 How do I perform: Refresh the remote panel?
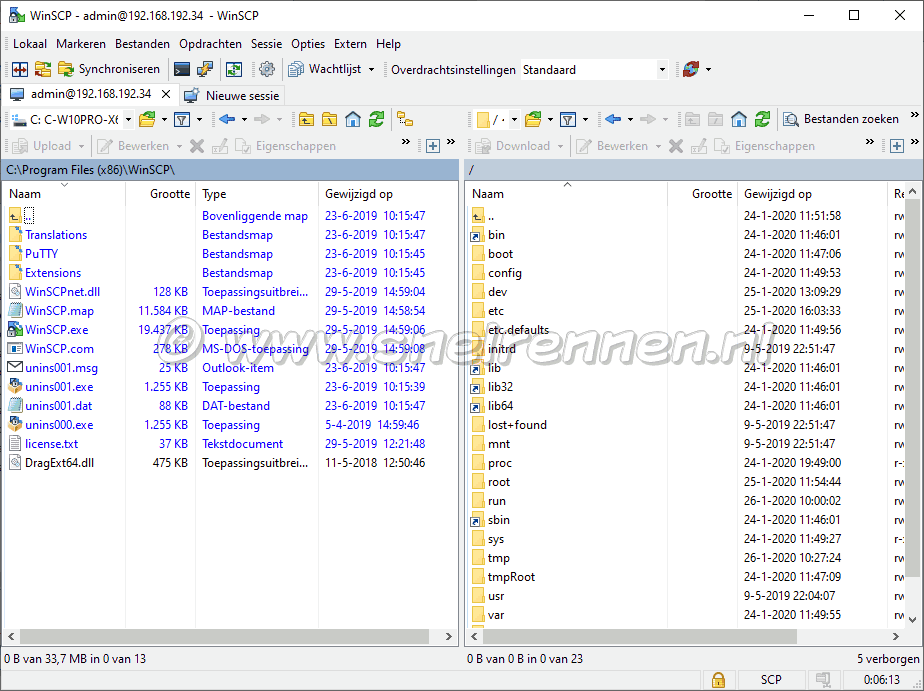pos(762,120)
